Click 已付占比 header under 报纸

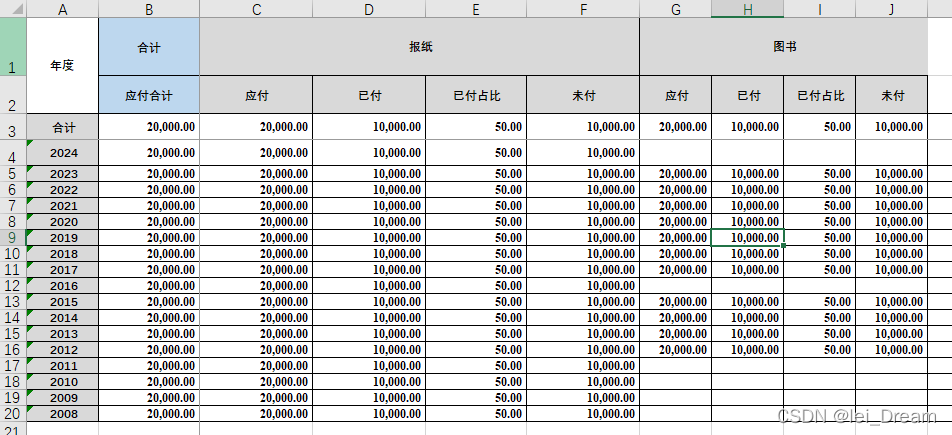(476, 95)
